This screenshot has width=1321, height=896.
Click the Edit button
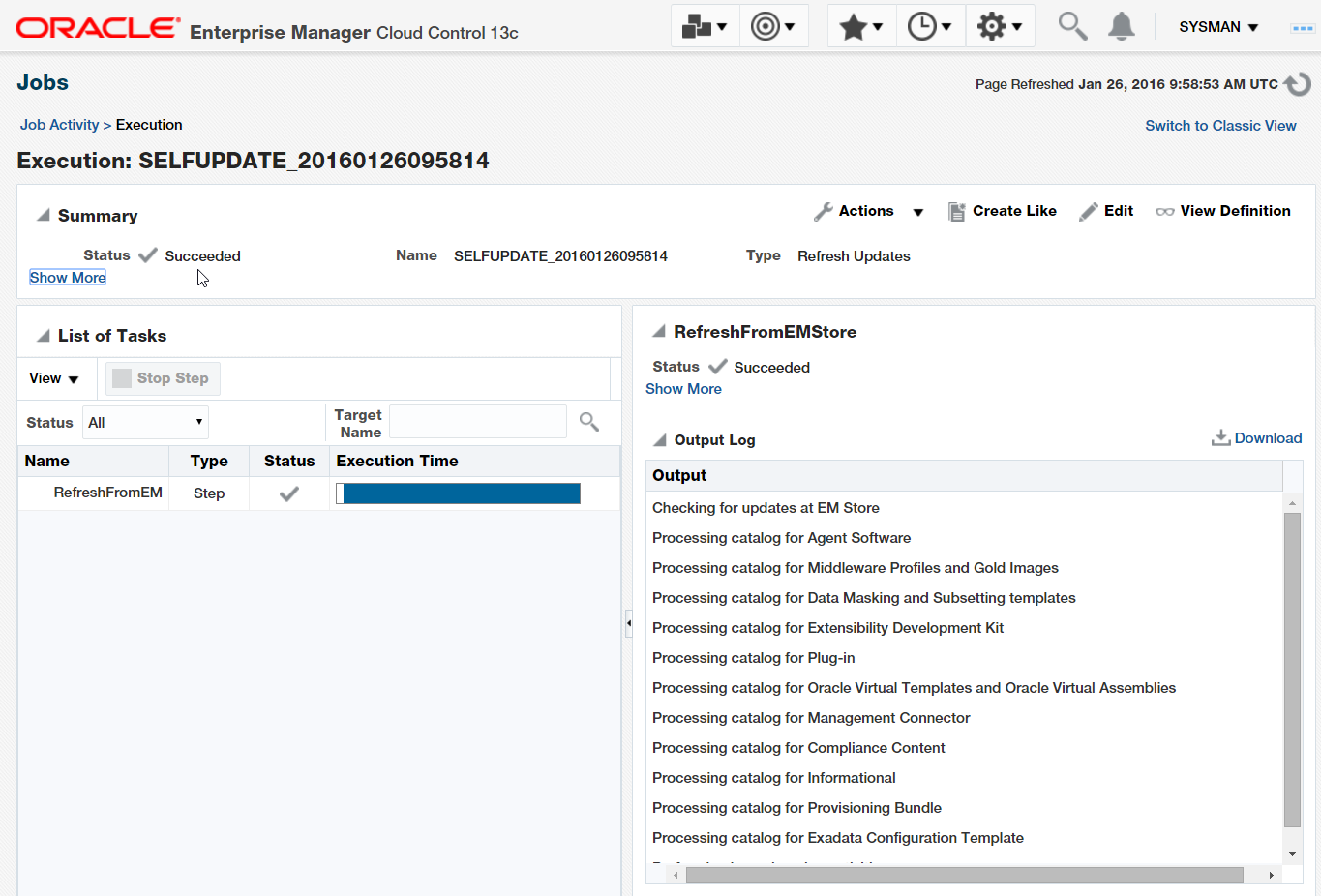(x=1106, y=211)
